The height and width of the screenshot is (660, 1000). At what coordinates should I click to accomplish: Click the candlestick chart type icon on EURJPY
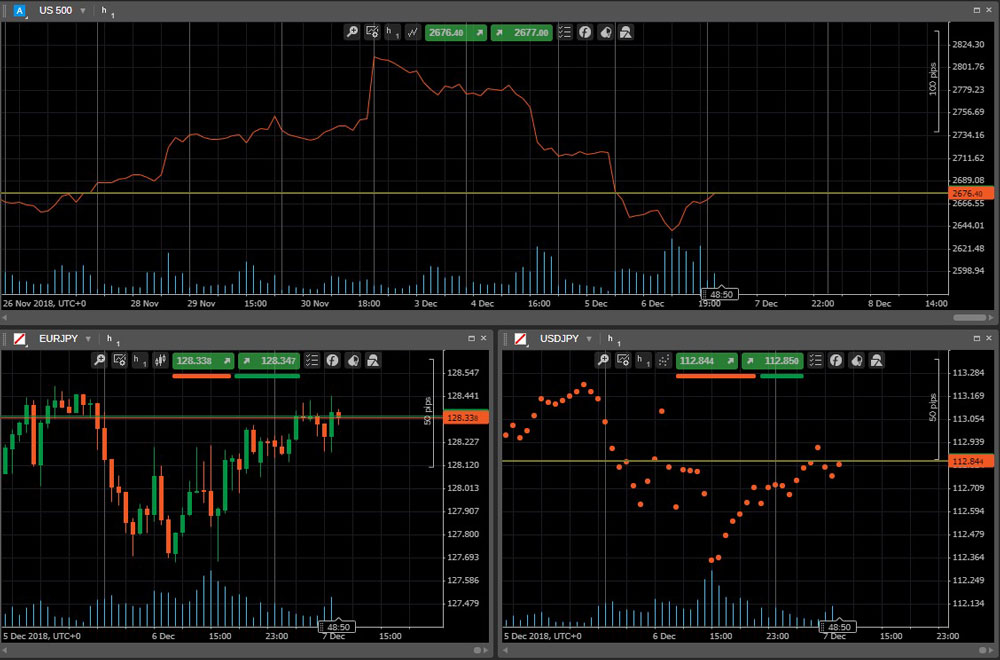tap(160, 360)
